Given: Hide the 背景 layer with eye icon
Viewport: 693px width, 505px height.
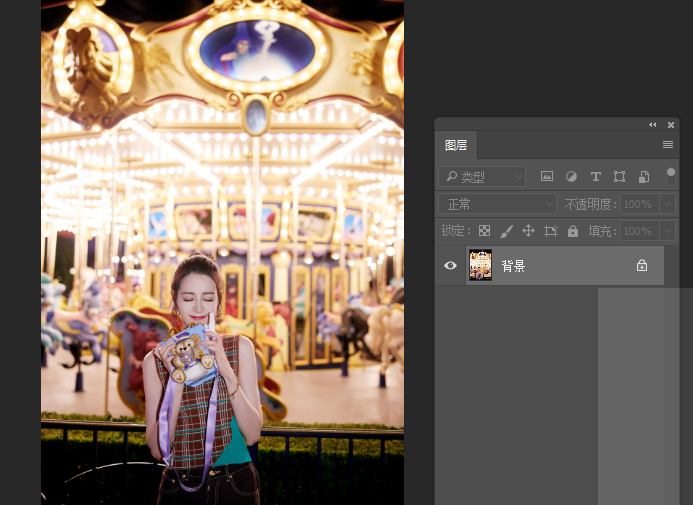Looking at the screenshot, I should click(450, 266).
